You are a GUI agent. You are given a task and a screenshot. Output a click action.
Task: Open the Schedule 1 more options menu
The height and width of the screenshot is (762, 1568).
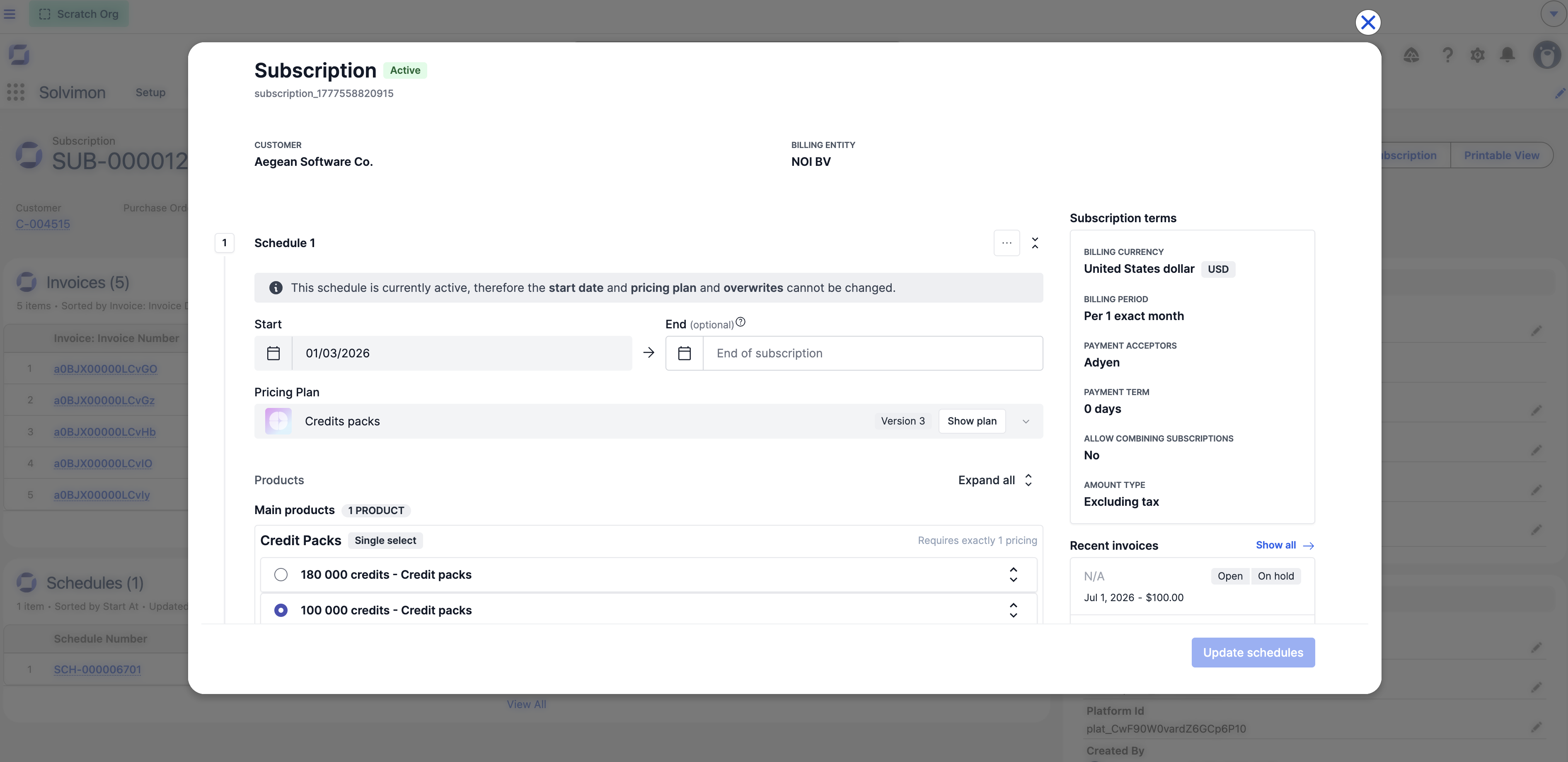(1007, 243)
